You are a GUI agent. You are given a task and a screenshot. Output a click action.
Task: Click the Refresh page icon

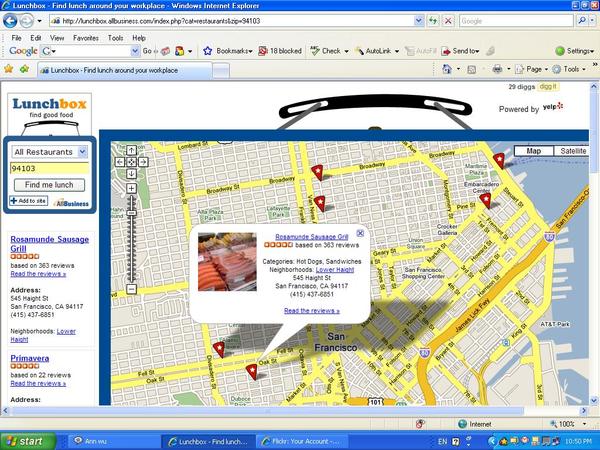click(x=433, y=21)
